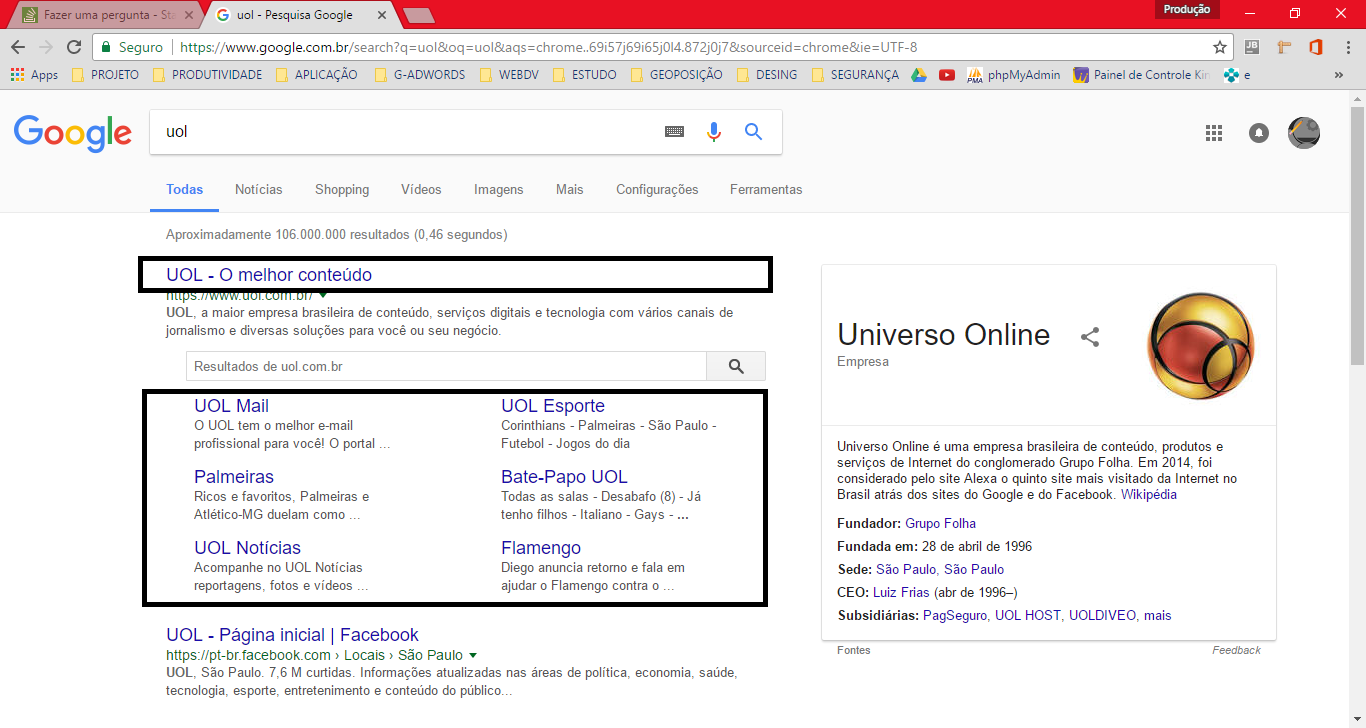Switch to the Vídeos tab

click(421, 189)
